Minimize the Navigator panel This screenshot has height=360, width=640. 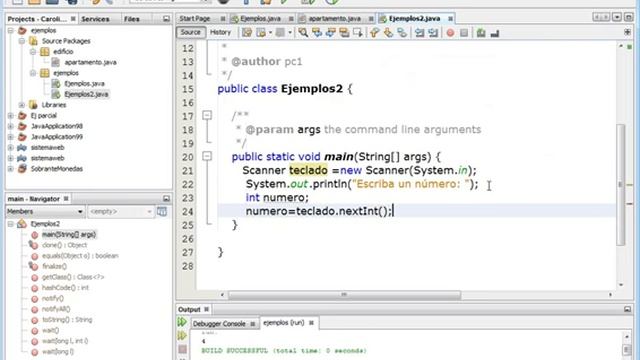pyautogui.click(x=166, y=198)
